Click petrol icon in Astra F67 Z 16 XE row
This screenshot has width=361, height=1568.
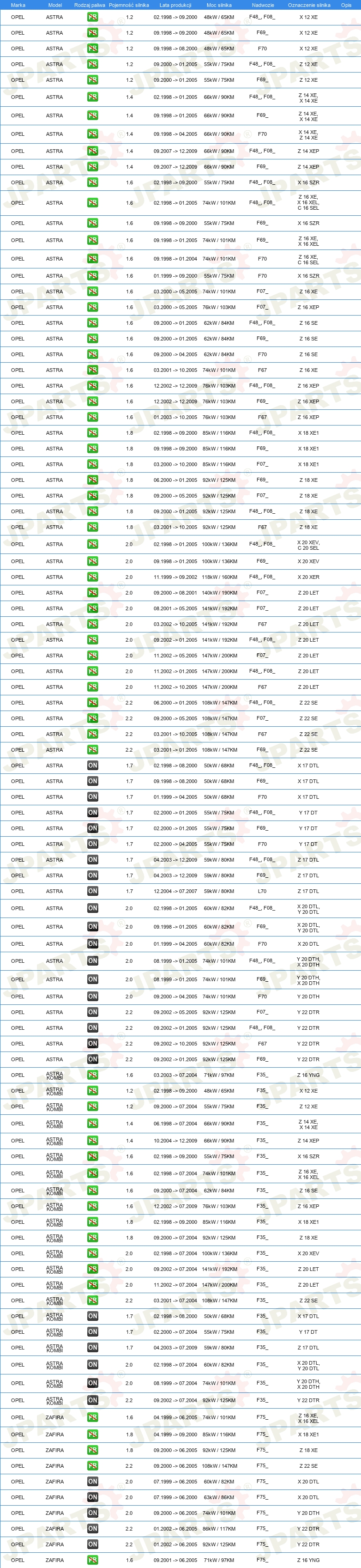coord(92,370)
